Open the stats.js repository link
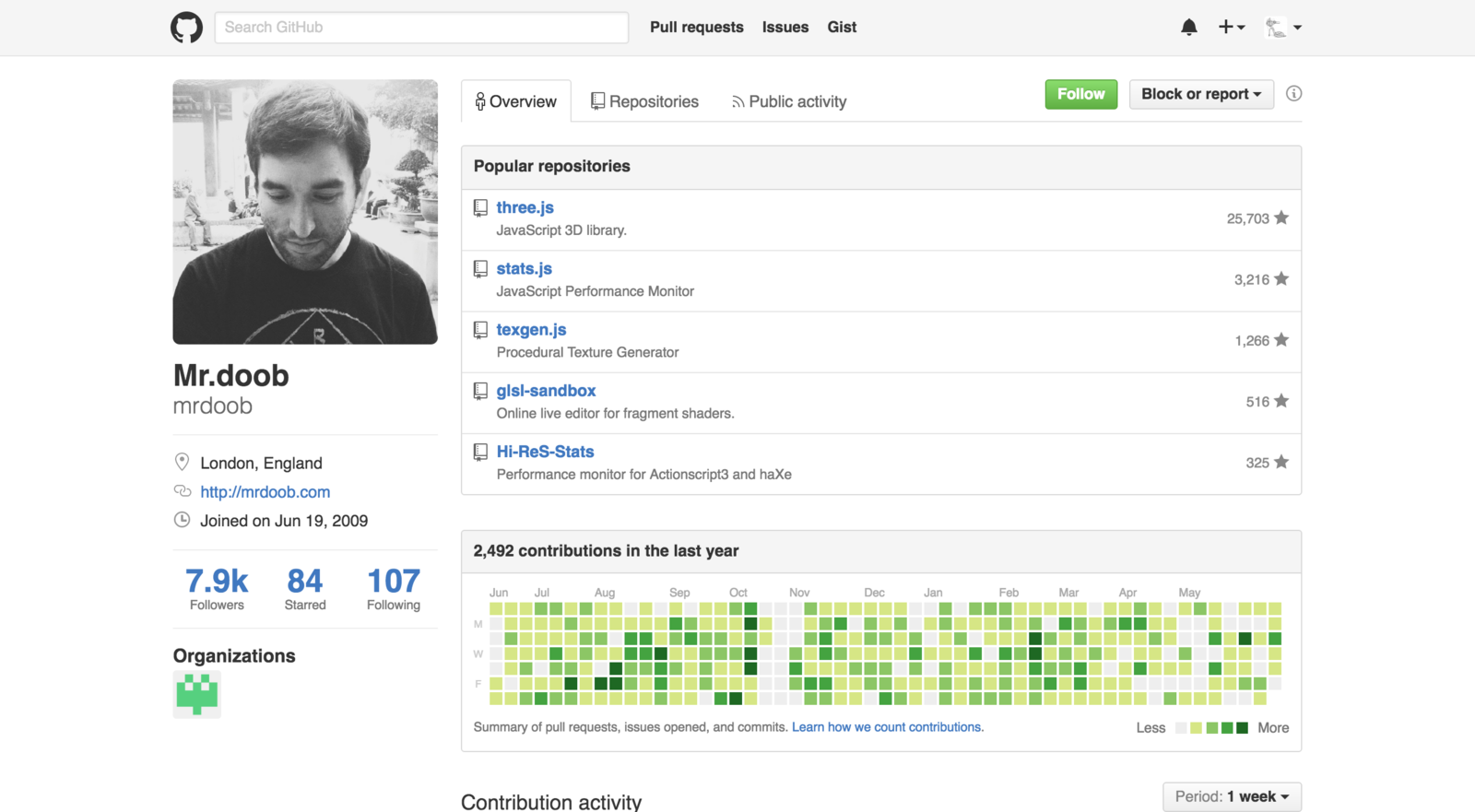This screenshot has width=1475, height=812. point(525,268)
